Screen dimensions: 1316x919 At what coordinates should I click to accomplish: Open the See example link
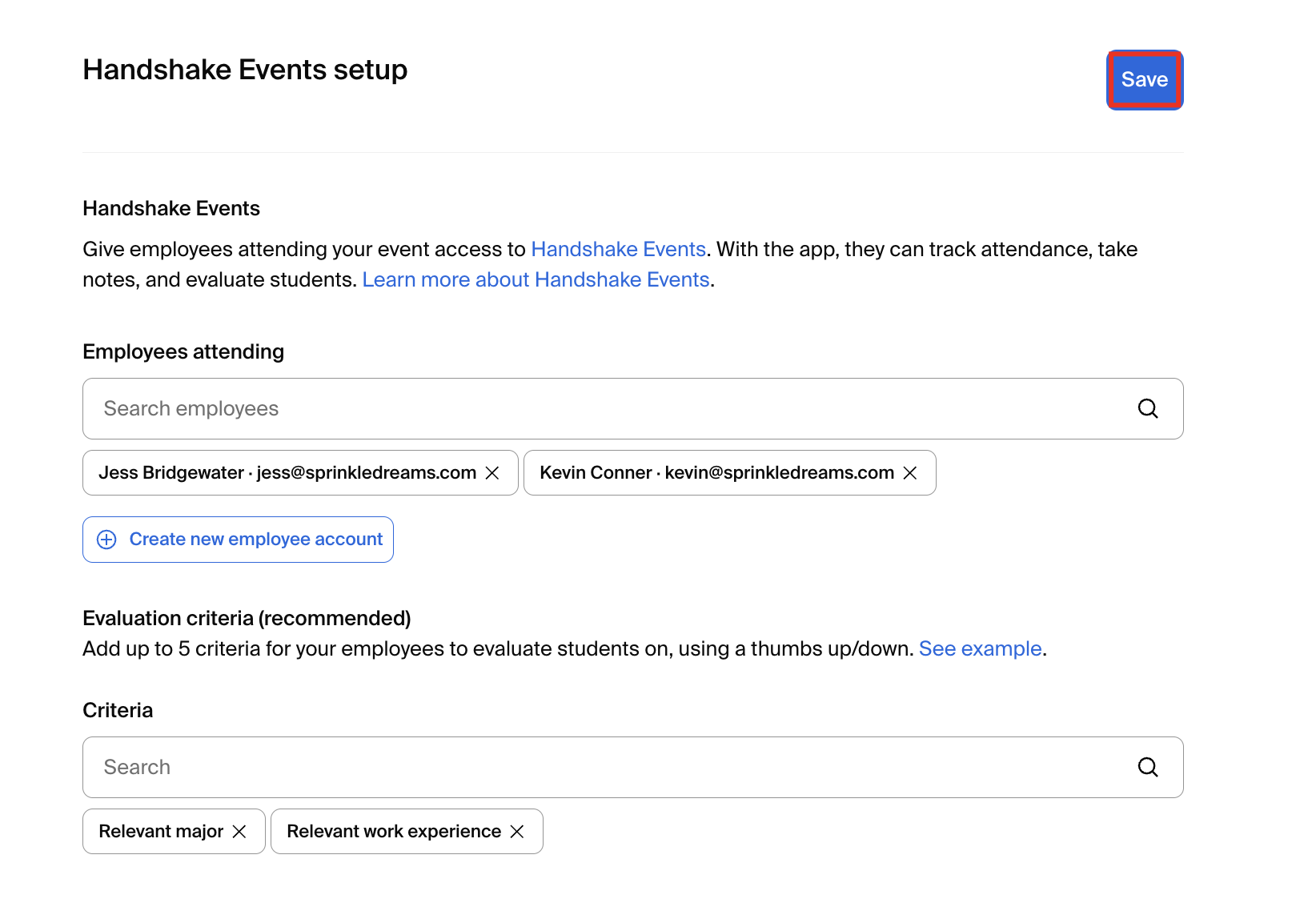(980, 648)
